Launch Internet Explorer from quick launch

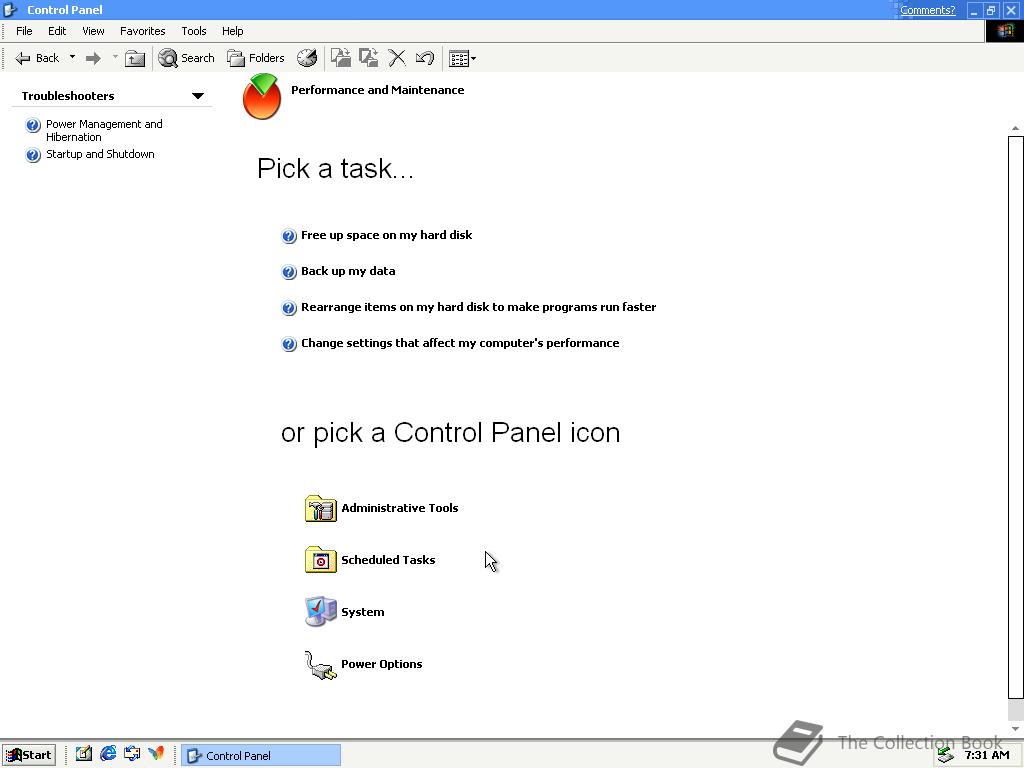pyautogui.click(x=108, y=754)
